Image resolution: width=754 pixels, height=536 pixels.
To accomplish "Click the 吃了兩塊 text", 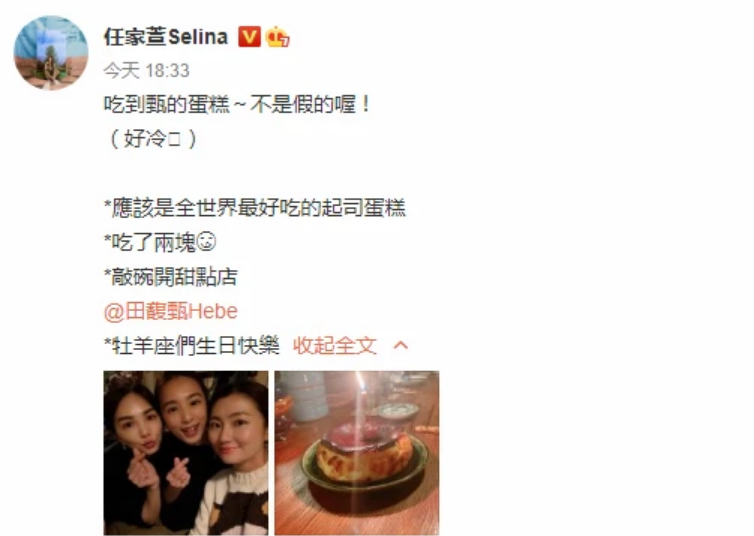I will [150, 242].
